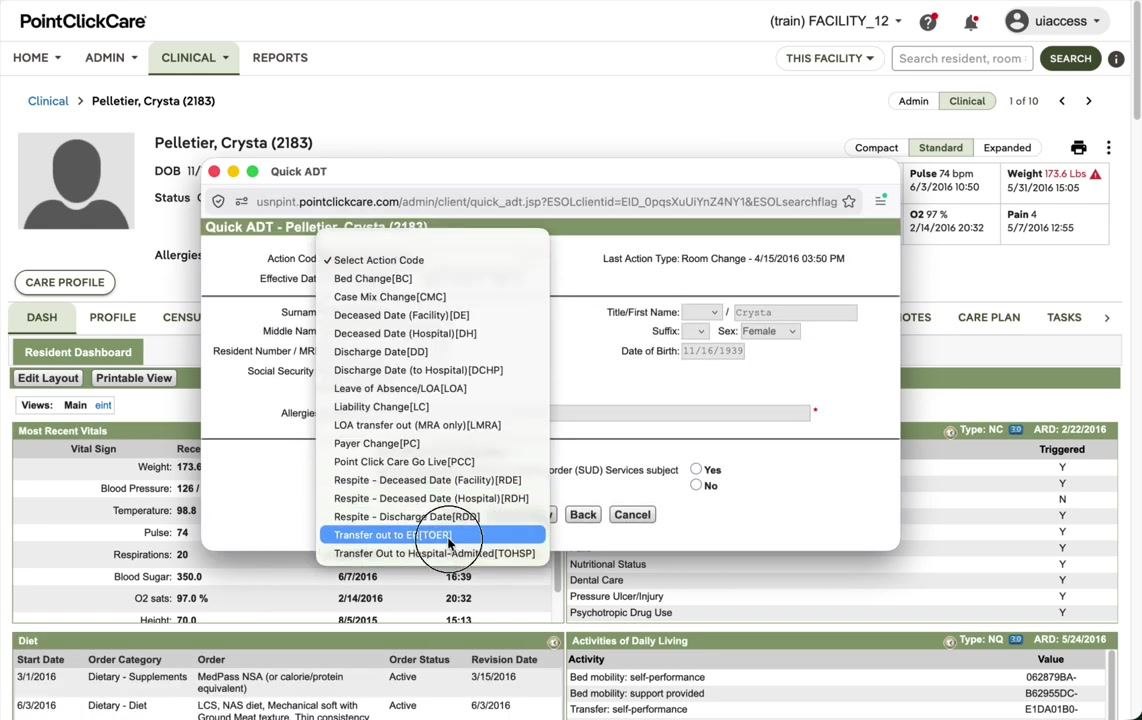
Task: Click the 3.0 badge next to Type: NC
Action: [1015, 430]
